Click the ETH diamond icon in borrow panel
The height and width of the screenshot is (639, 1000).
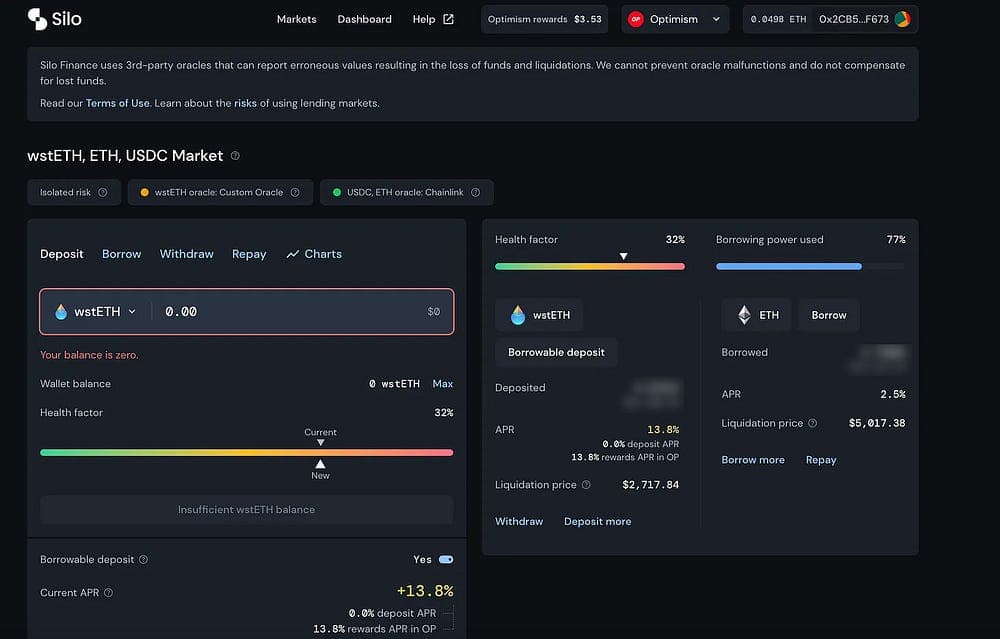[x=744, y=314]
